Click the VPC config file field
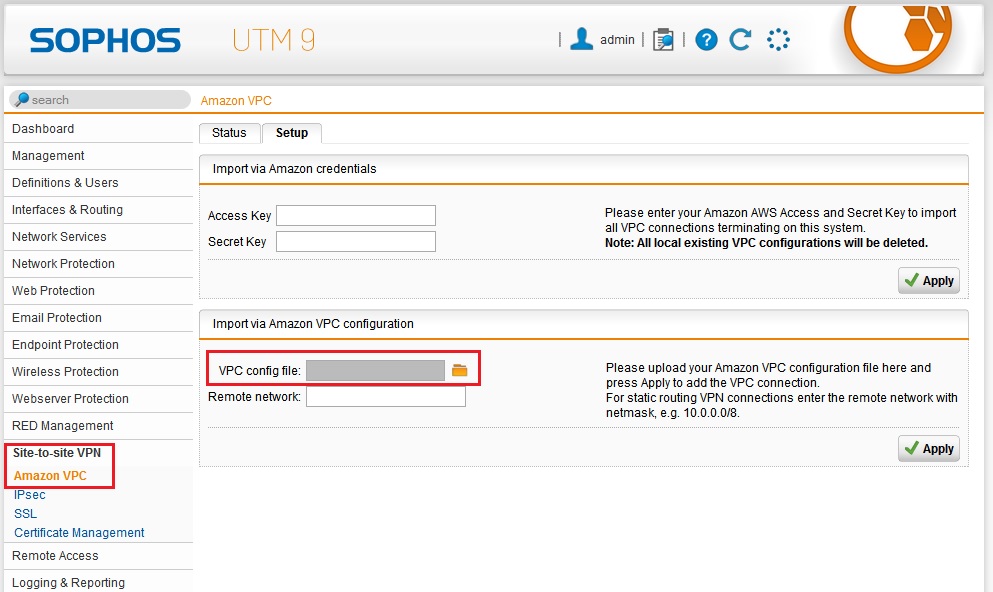 [376, 370]
